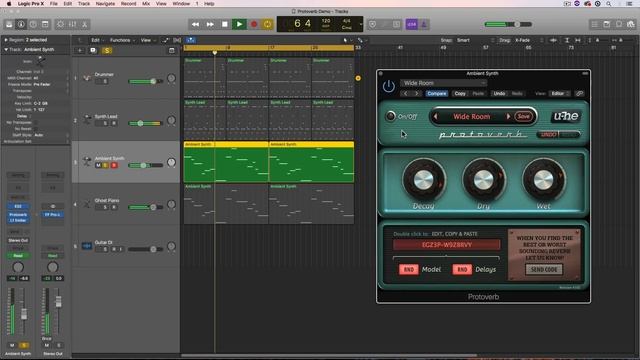Start playback with the green Play button

[x=239, y=24]
